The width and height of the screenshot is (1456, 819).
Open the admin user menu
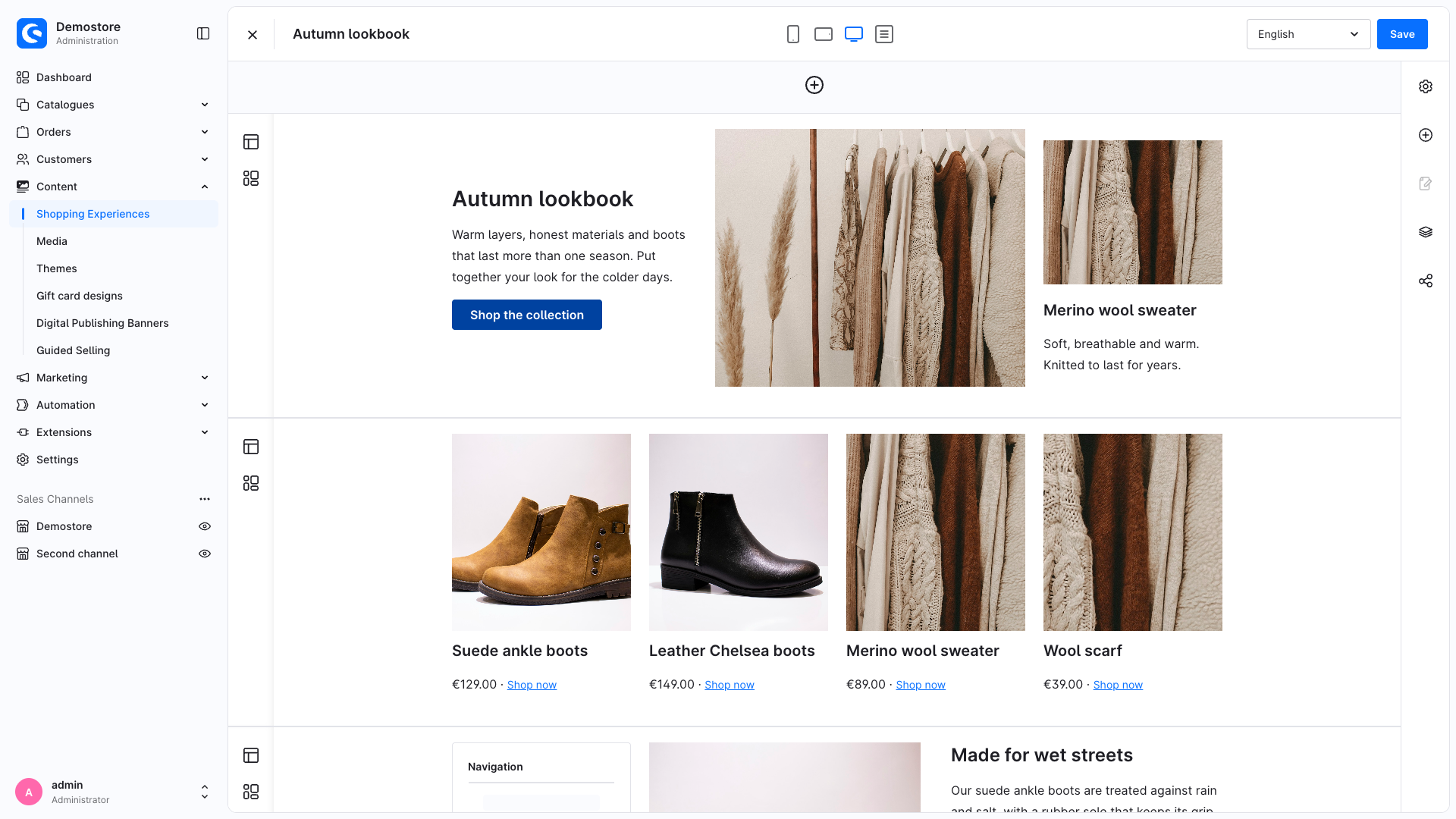[114, 792]
